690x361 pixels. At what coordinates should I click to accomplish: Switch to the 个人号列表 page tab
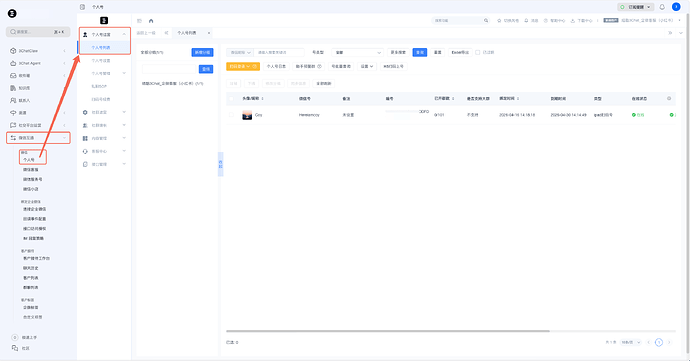pos(187,33)
